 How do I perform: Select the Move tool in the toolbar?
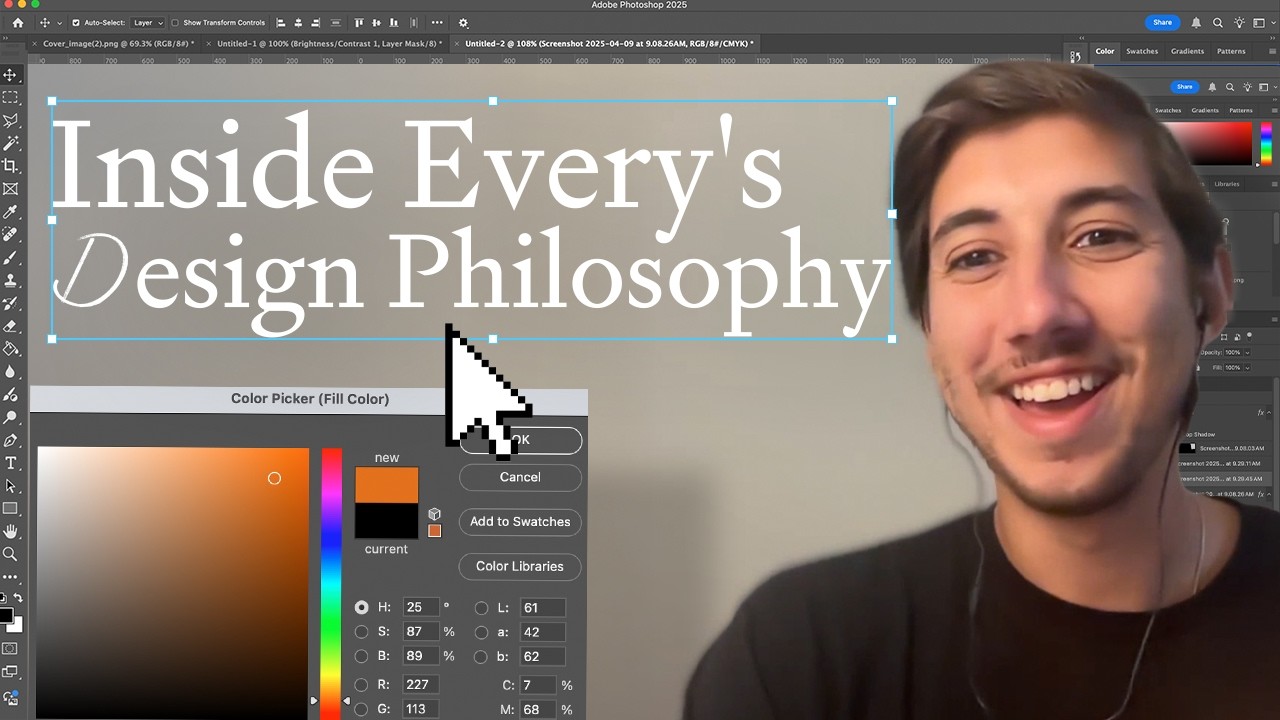11,75
